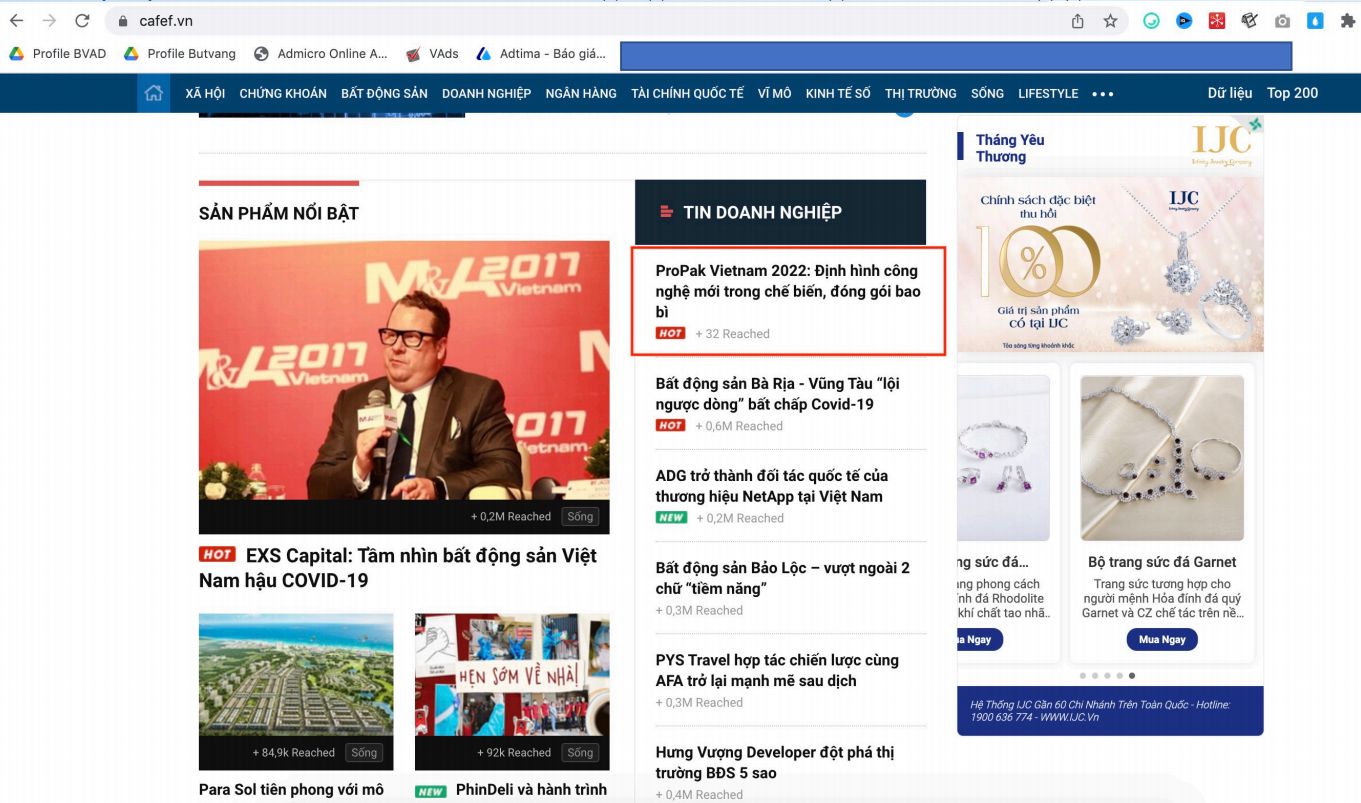Select the NGÂN HÀNG menu item

581,93
